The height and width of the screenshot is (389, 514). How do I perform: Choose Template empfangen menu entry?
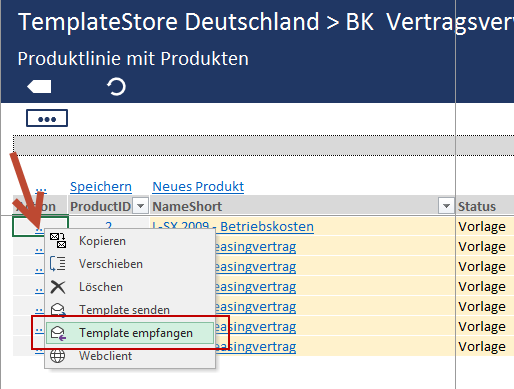[x=130, y=333]
